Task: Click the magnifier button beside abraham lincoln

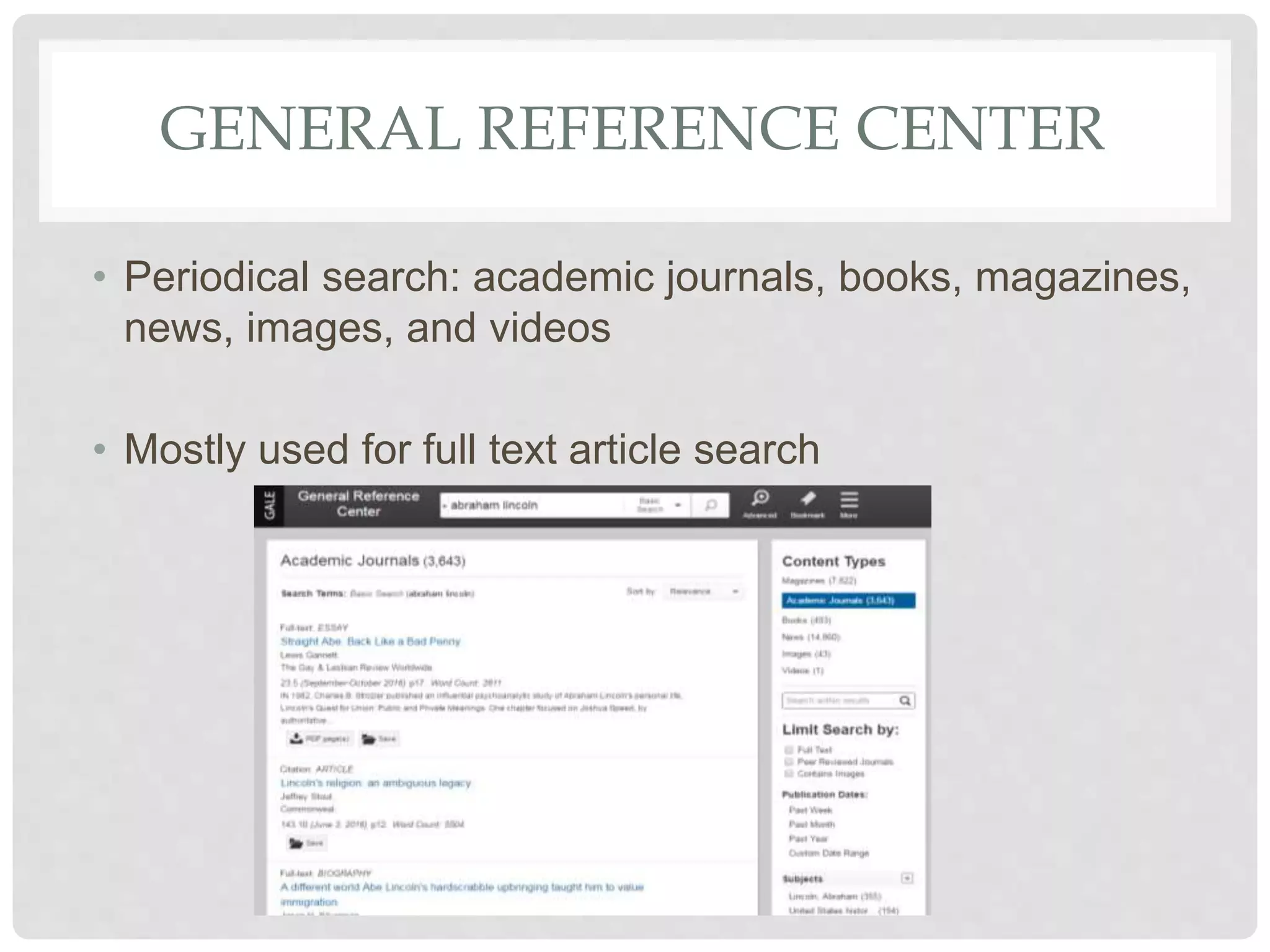Action: [x=711, y=505]
